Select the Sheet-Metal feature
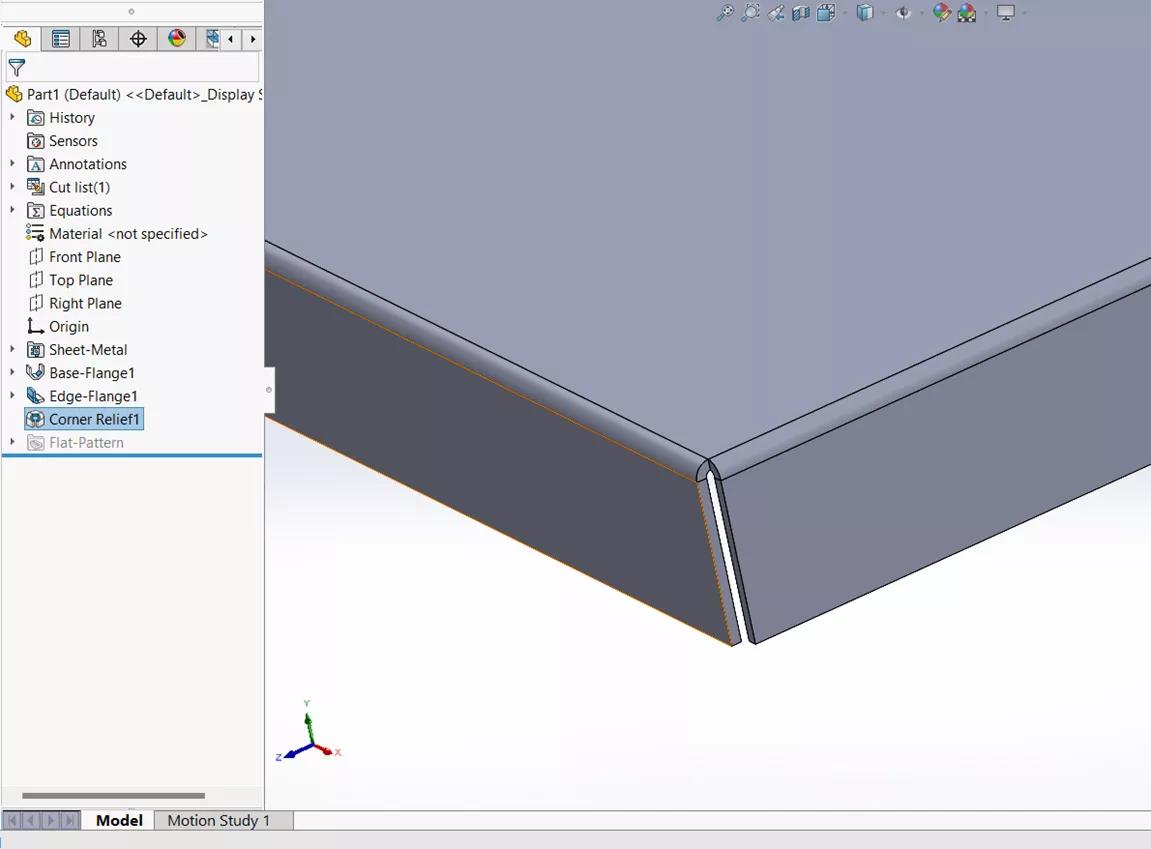 (77, 350)
